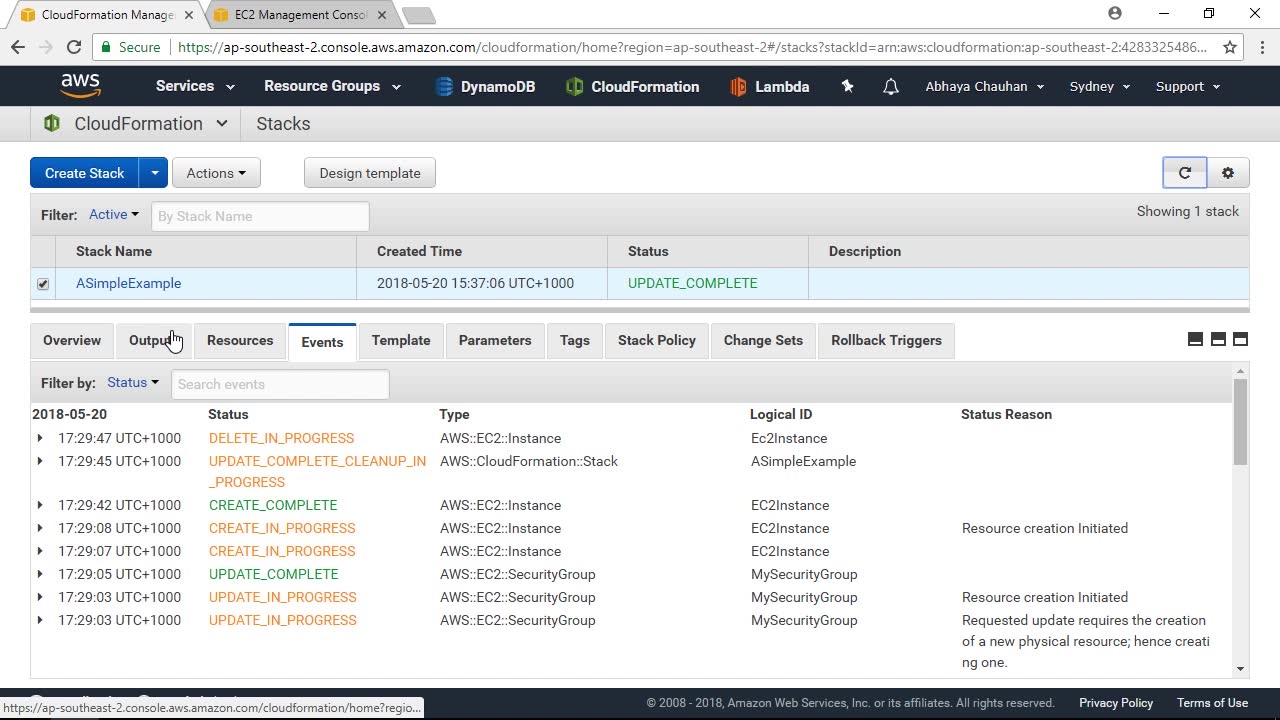
Task: Refresh the stacks list
Action: 1185,173
